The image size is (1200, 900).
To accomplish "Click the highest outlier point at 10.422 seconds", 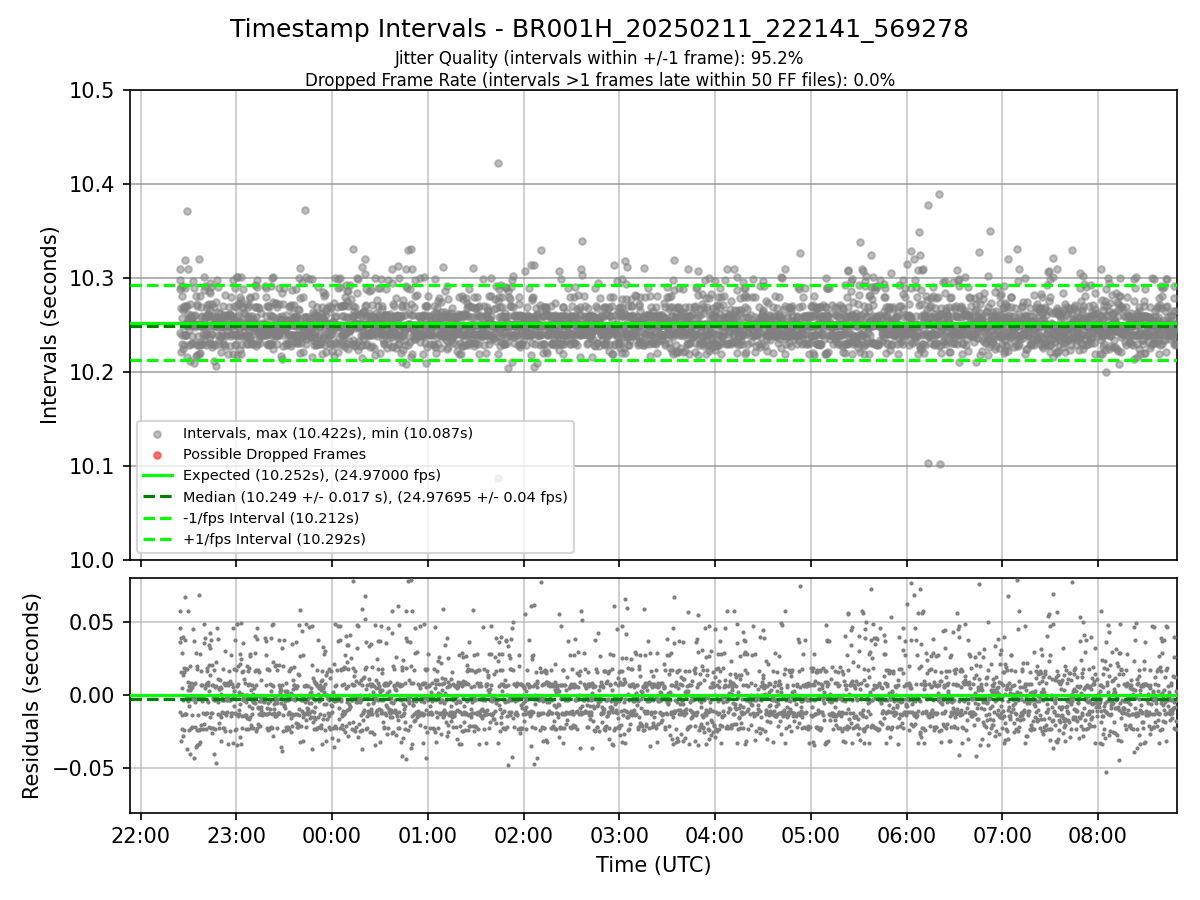I will (498, 163).
